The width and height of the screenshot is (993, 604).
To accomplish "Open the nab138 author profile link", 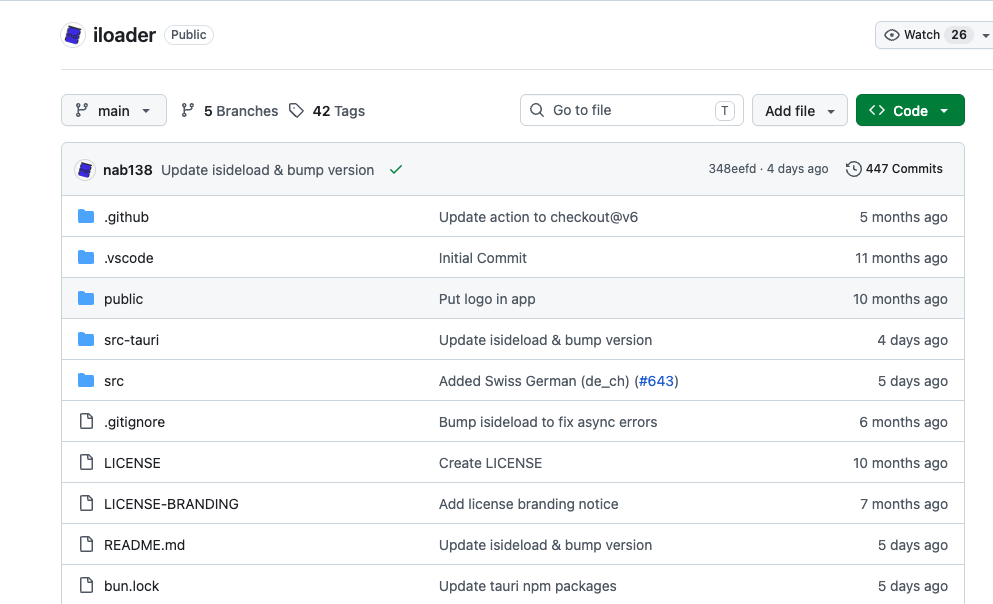I will point(128,170).
